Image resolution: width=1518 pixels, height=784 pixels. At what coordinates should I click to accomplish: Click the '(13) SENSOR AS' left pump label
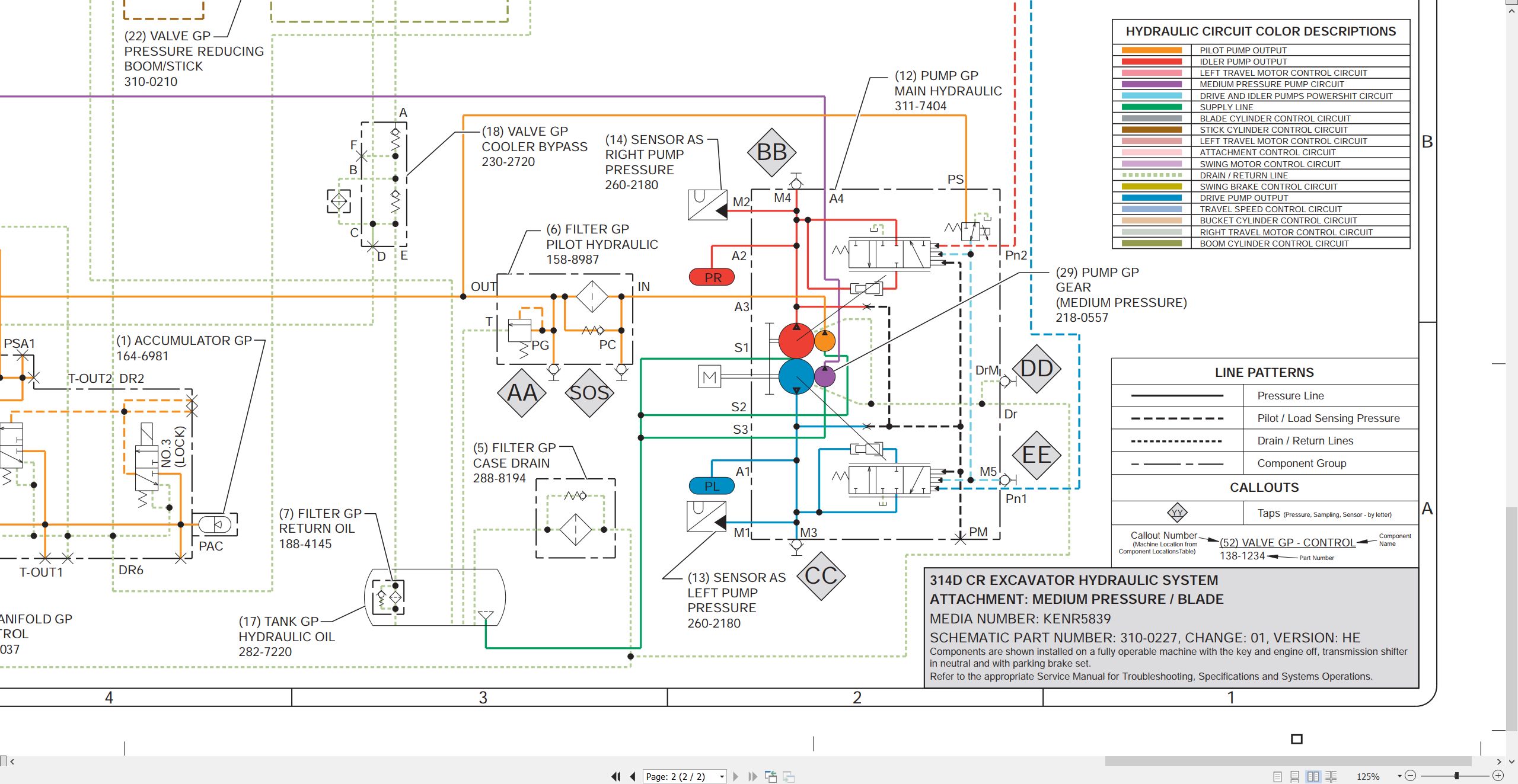click(x=736, y=578)
